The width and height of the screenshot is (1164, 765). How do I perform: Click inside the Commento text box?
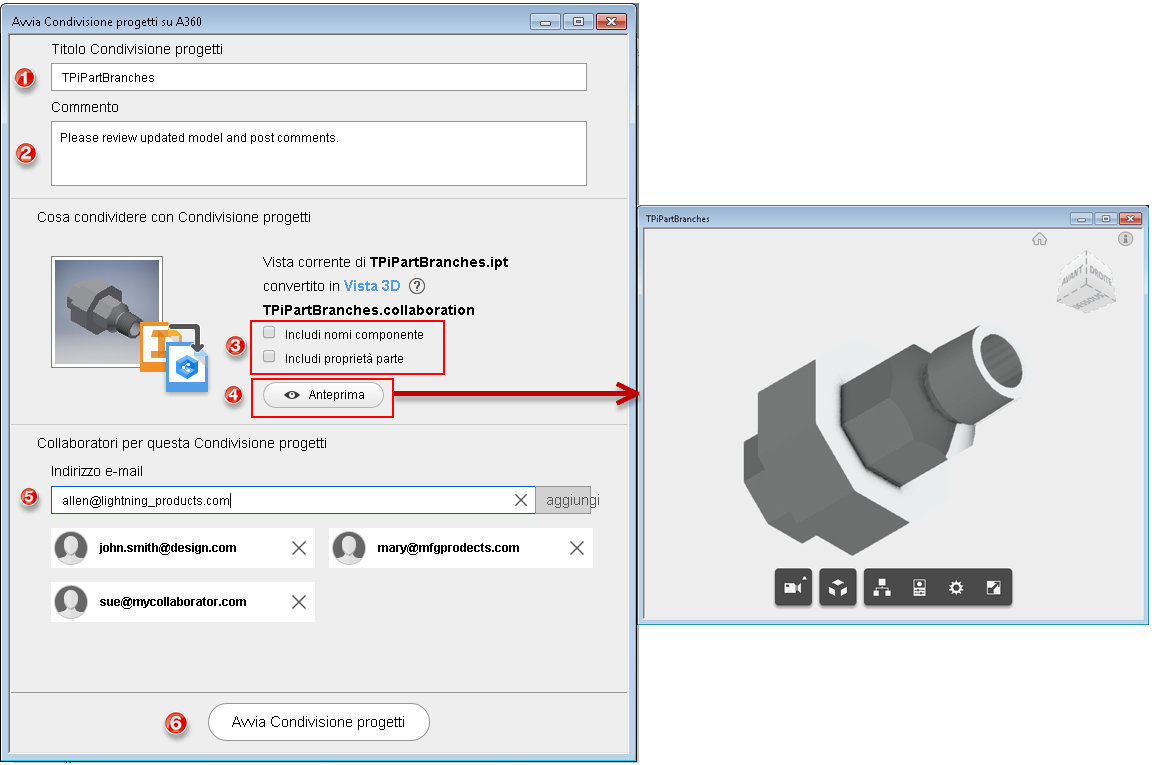[x=318, y=154]
